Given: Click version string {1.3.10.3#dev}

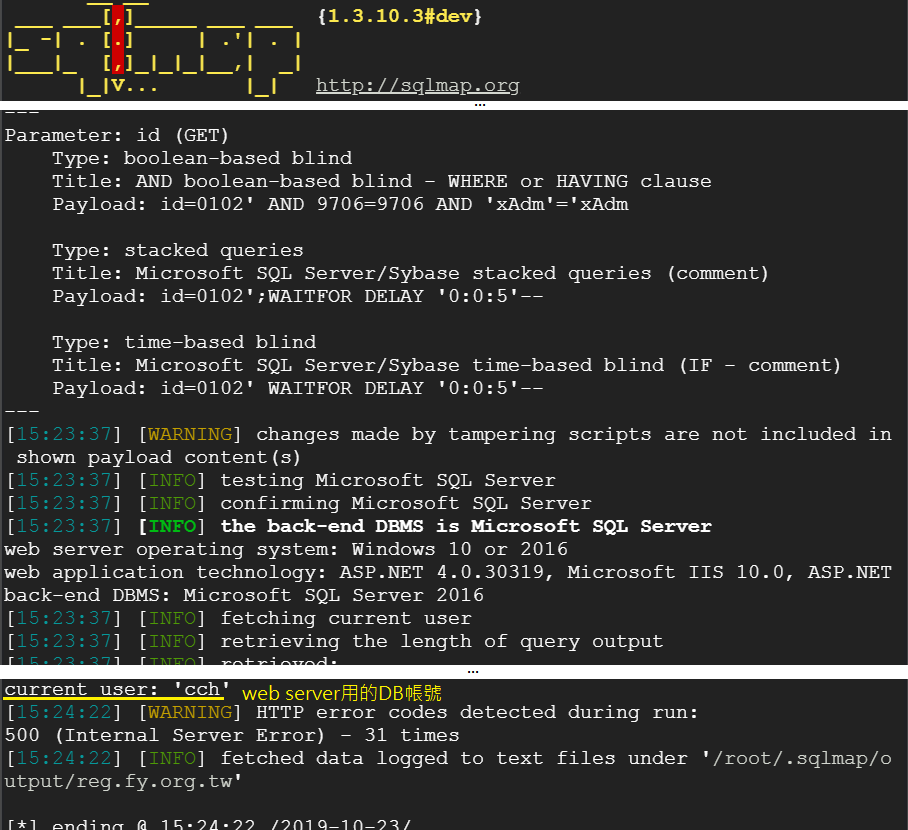Looking at the screenshot, I should pyautogui.click(x=400, y=16).
